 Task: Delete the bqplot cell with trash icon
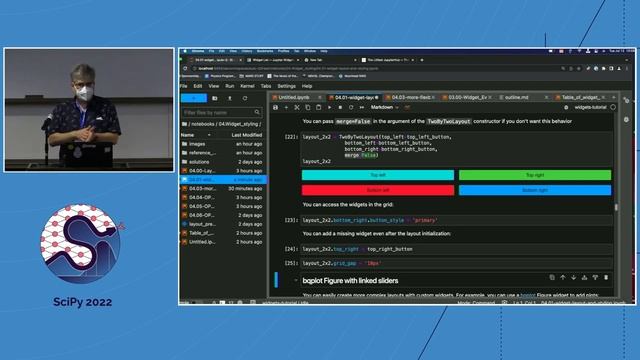pyautogui.click(x=606, y=278)
